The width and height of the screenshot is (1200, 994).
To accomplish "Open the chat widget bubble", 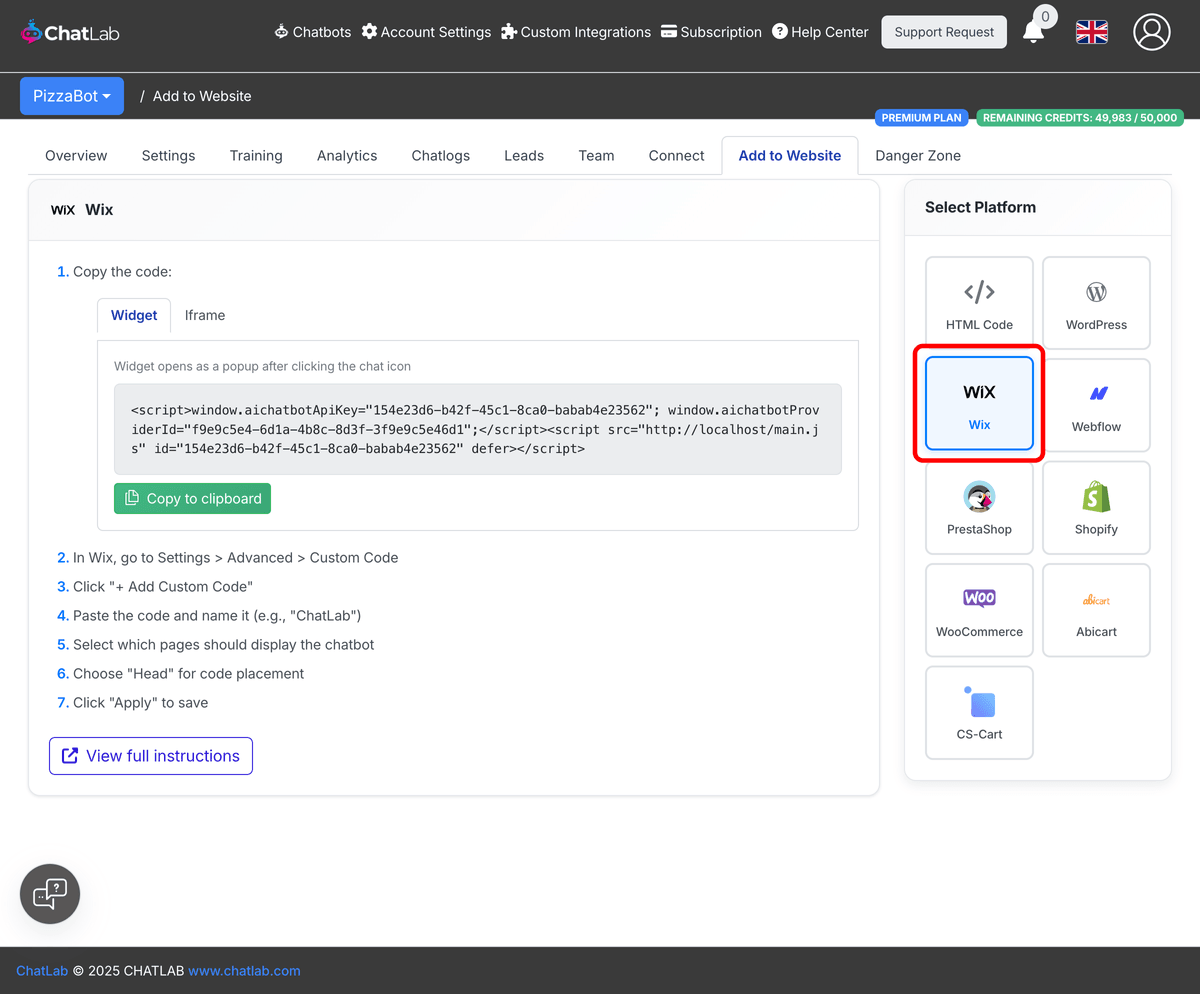I will click(49, 893).
